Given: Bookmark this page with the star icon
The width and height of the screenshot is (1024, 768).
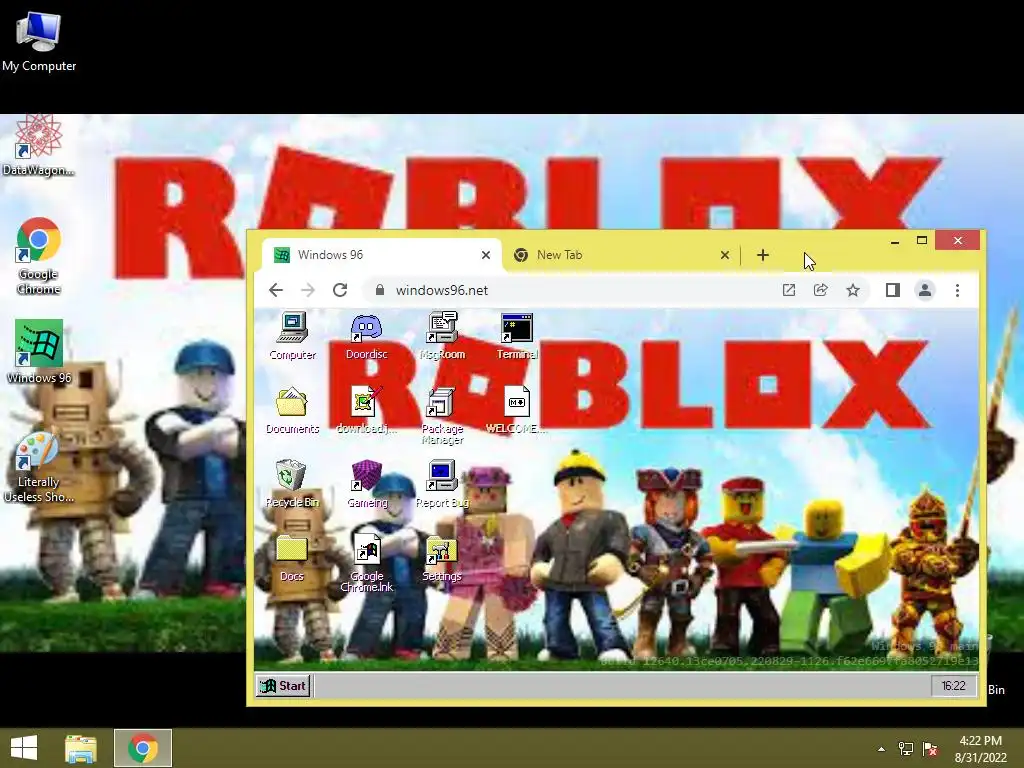Looking at the screenshot, I should pos(853,290).
